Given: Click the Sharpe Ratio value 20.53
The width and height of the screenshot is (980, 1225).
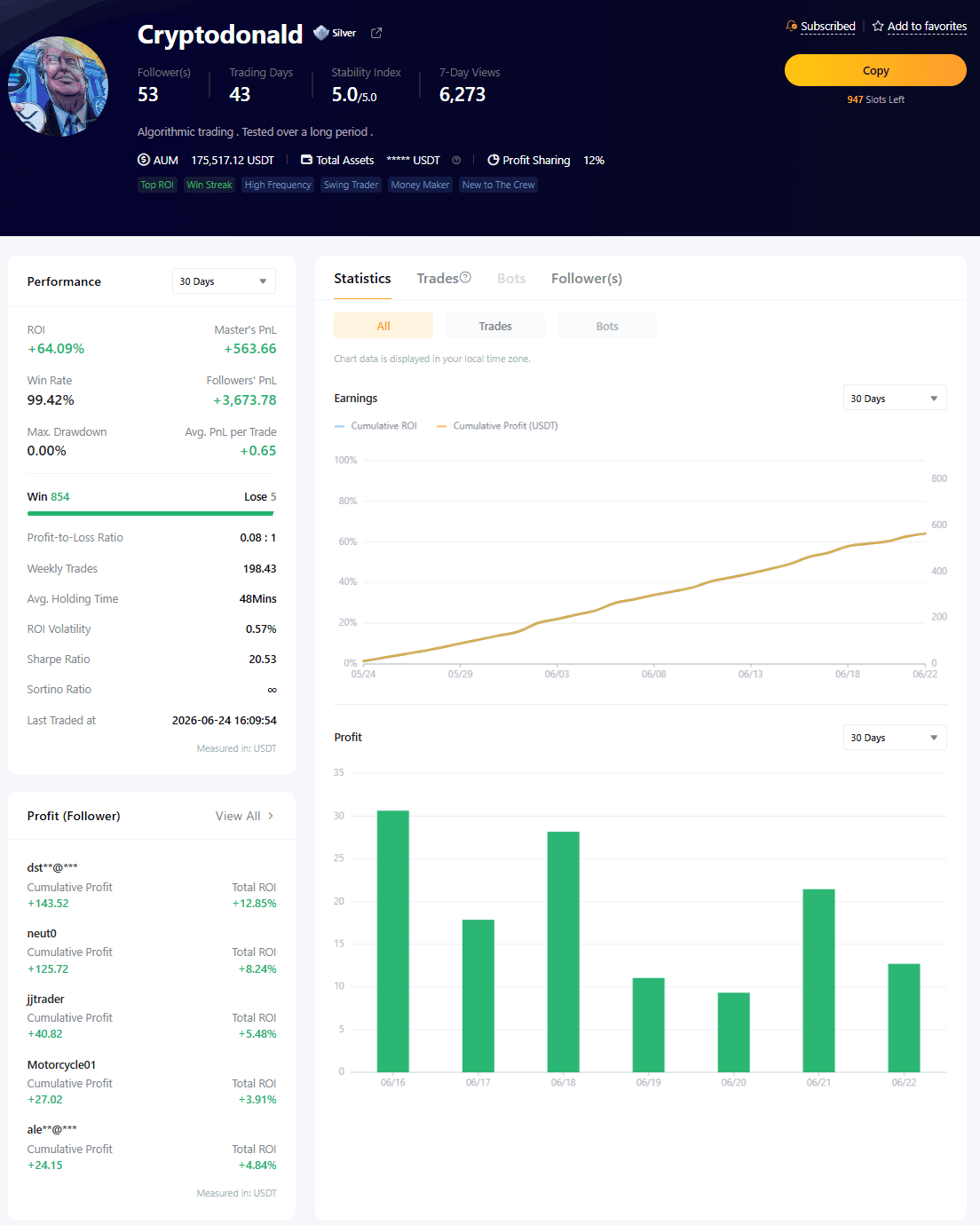Looking at the screenshot, I should (x=263, y=660).
